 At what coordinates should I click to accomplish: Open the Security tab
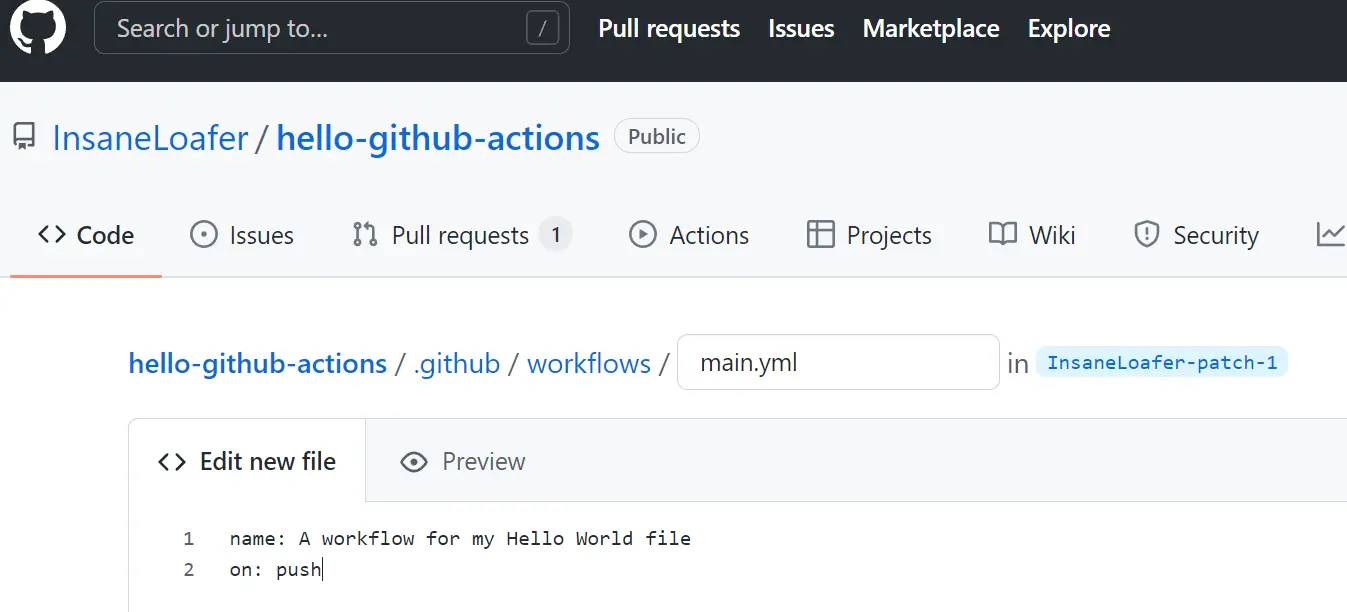[x=1196, y=235]
